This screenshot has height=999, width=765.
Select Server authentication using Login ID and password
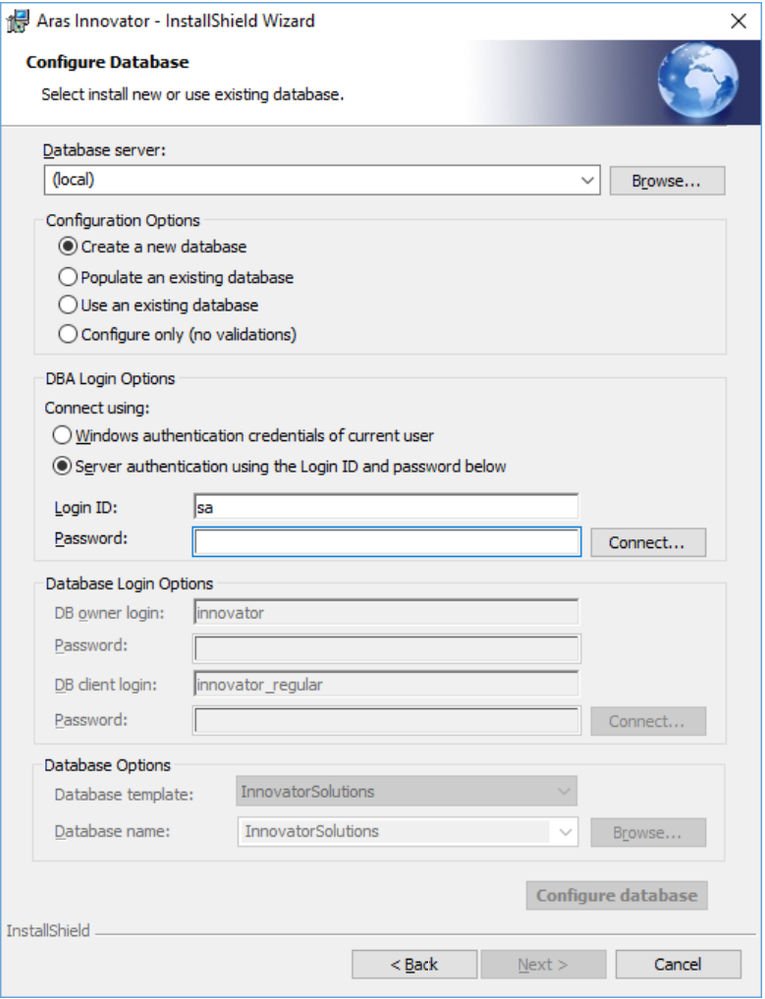point(63,466)
